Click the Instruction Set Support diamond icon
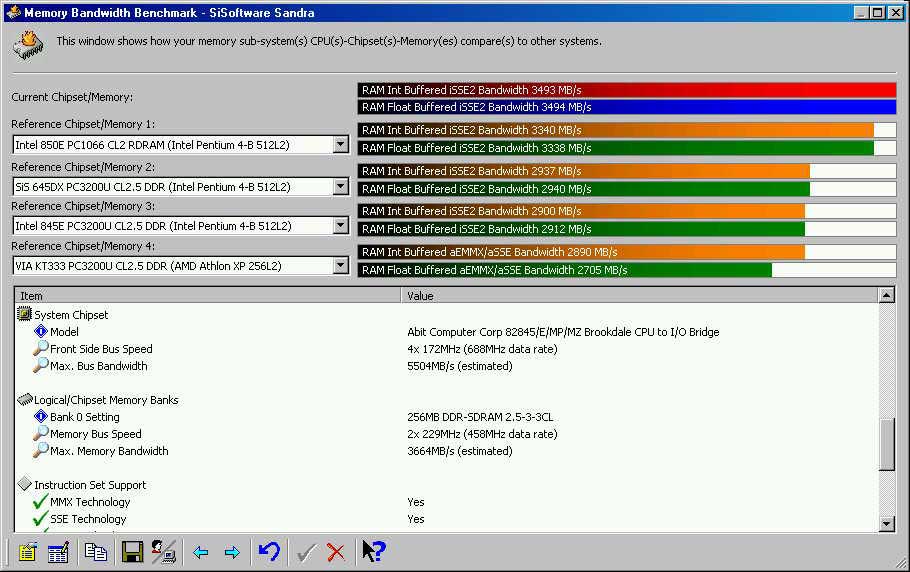 click(x=24, y=483)
